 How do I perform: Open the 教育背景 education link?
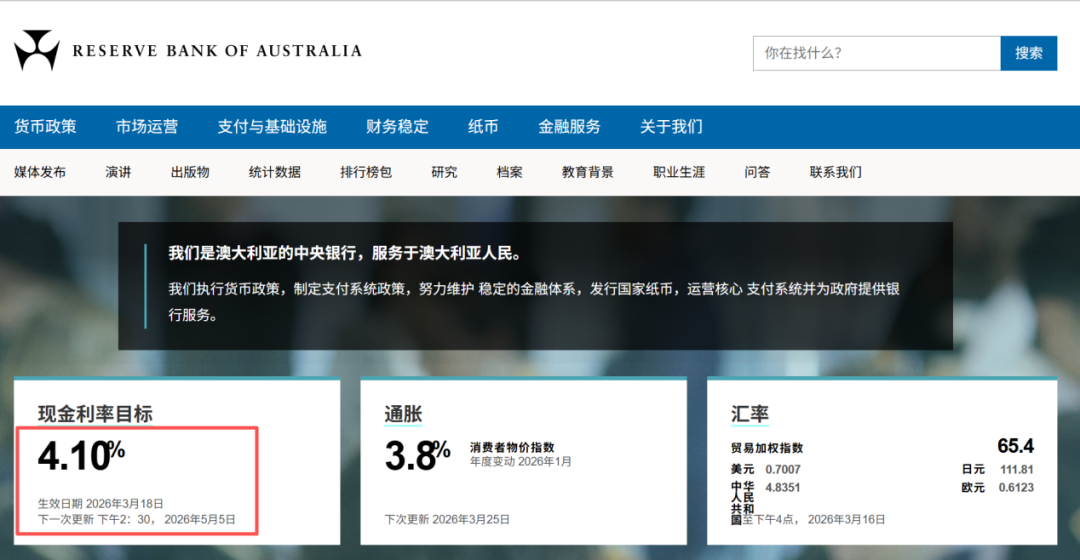click(x=588, y=172)
